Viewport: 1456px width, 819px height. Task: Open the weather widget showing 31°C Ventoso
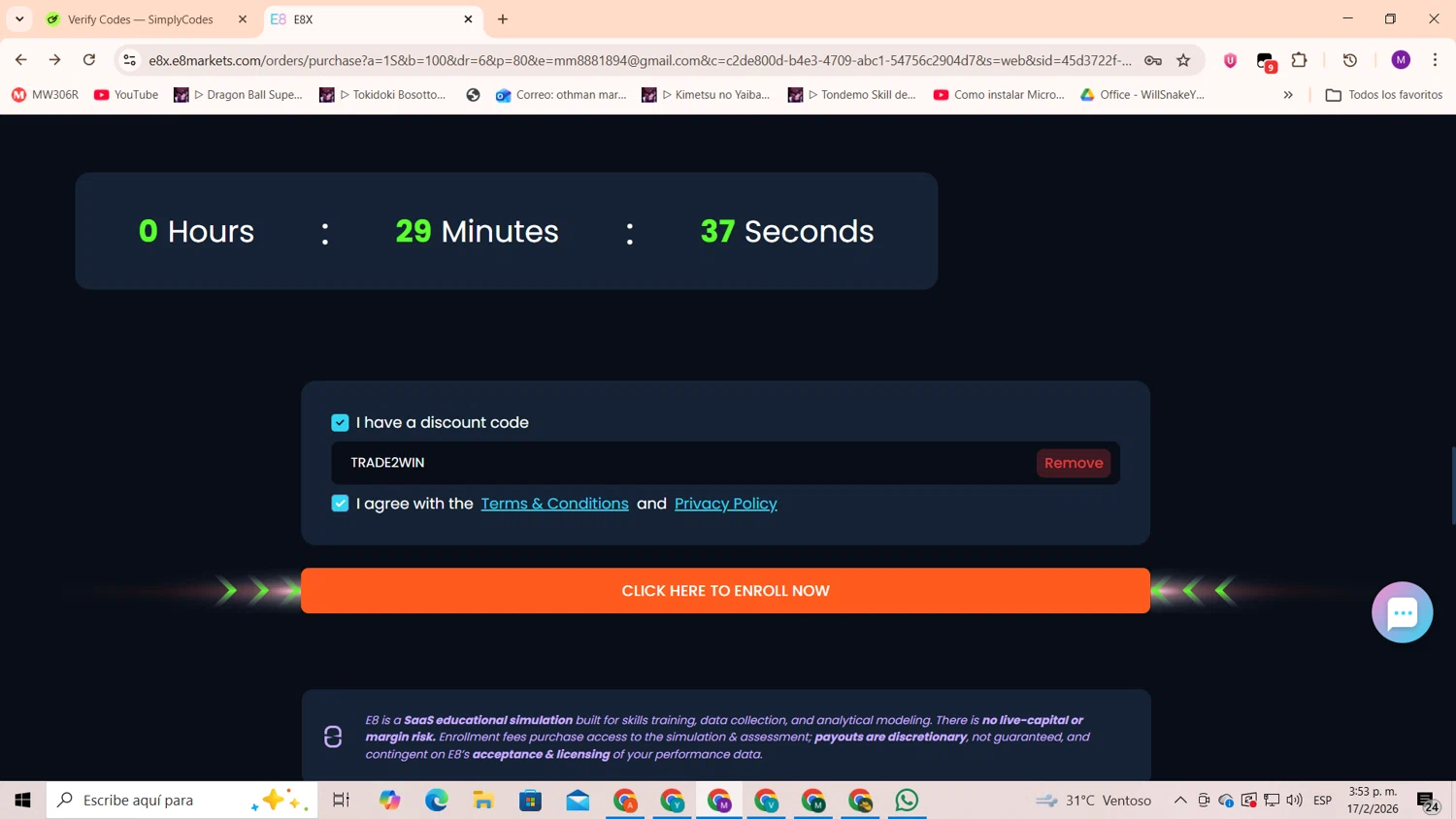[1093, 801]
